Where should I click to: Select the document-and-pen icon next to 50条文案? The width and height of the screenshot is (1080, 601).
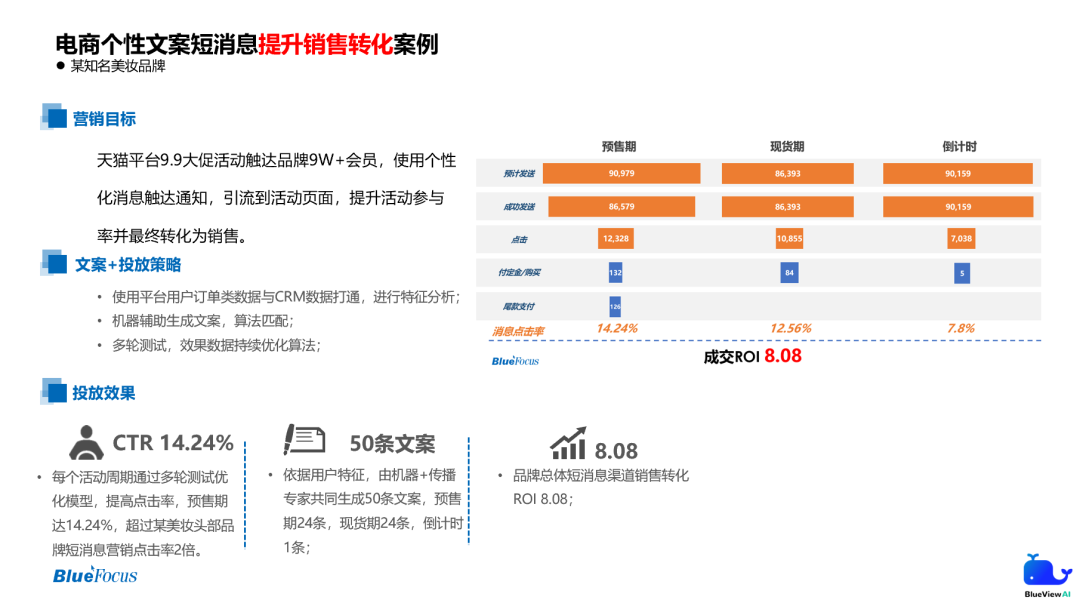[x=306, y=437]
